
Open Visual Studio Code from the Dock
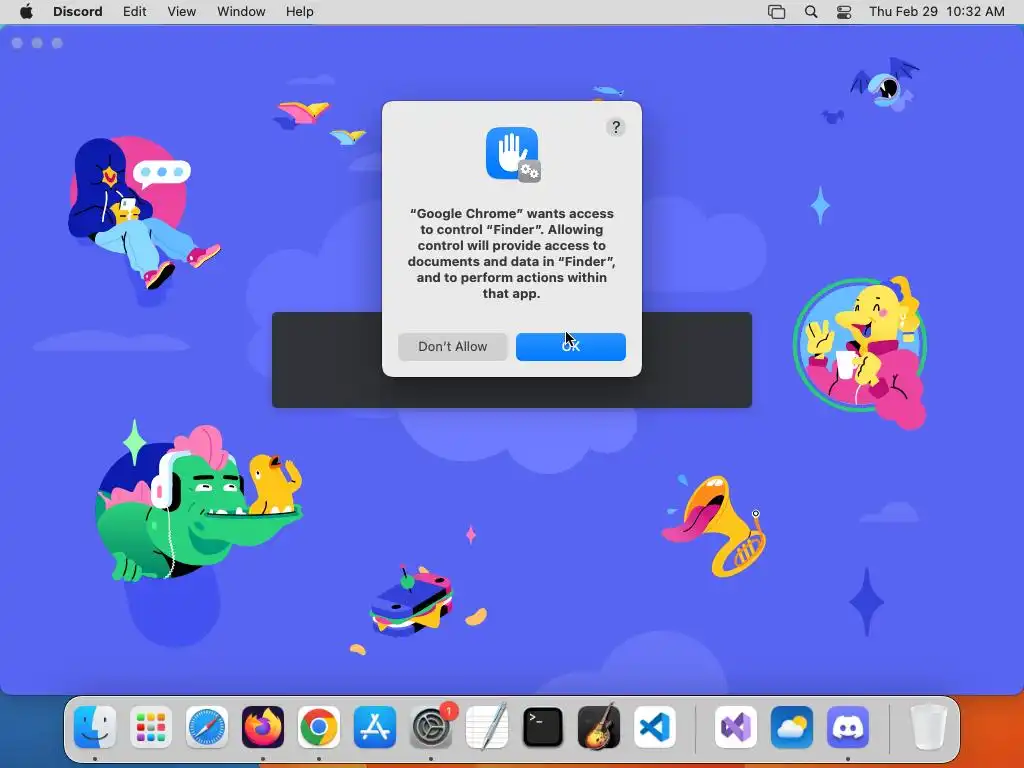655,727
